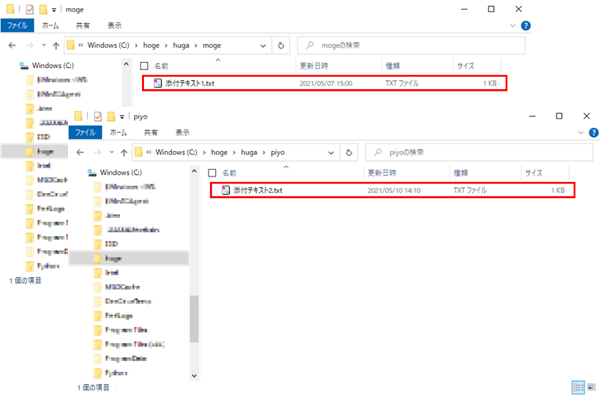Image resolution: width=601 pixels, height=395 pixels.
Task: Click the piyoの検索 search box
Action: [479, 152]
